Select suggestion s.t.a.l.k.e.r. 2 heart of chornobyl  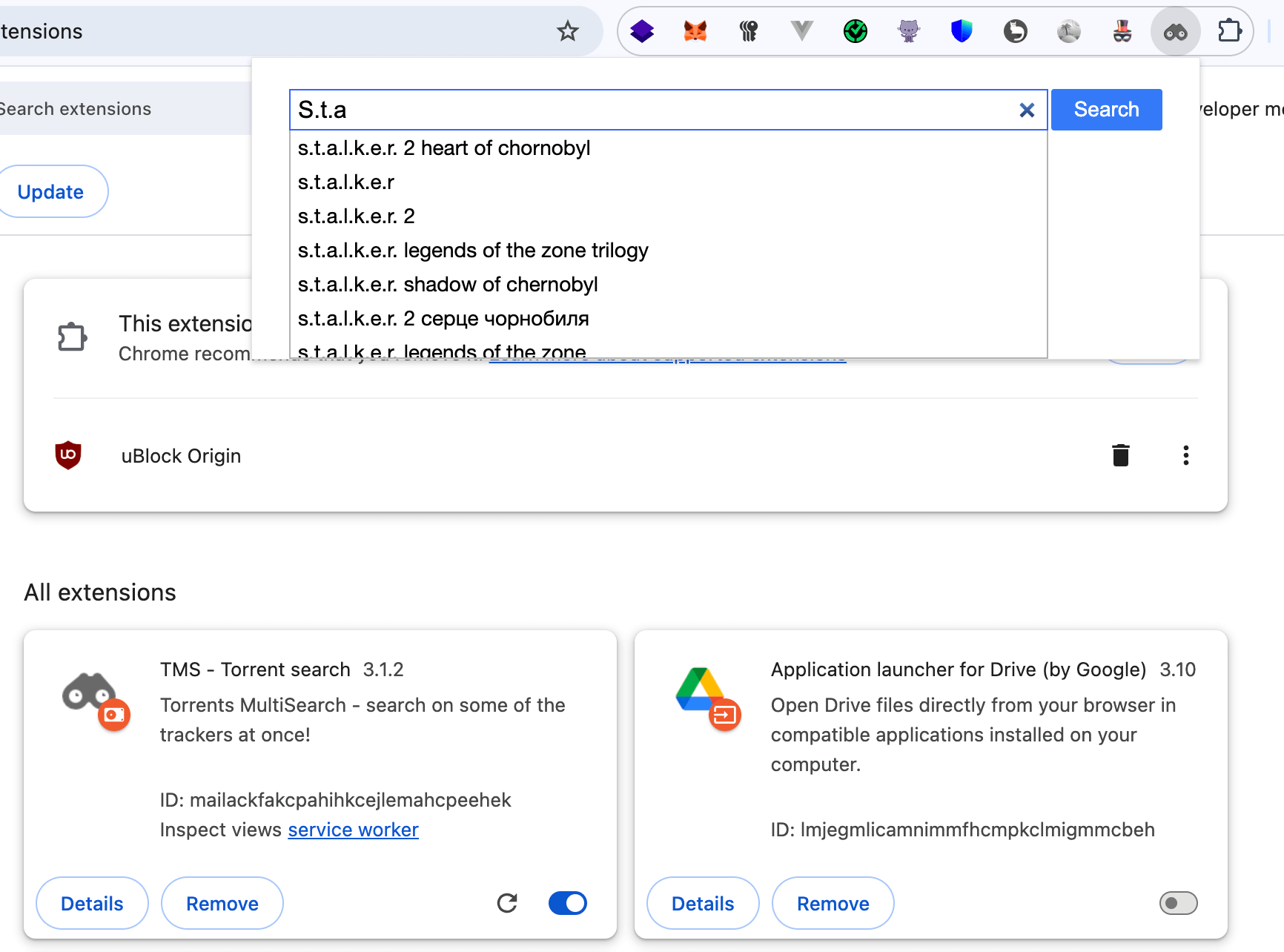click(668, 148)
